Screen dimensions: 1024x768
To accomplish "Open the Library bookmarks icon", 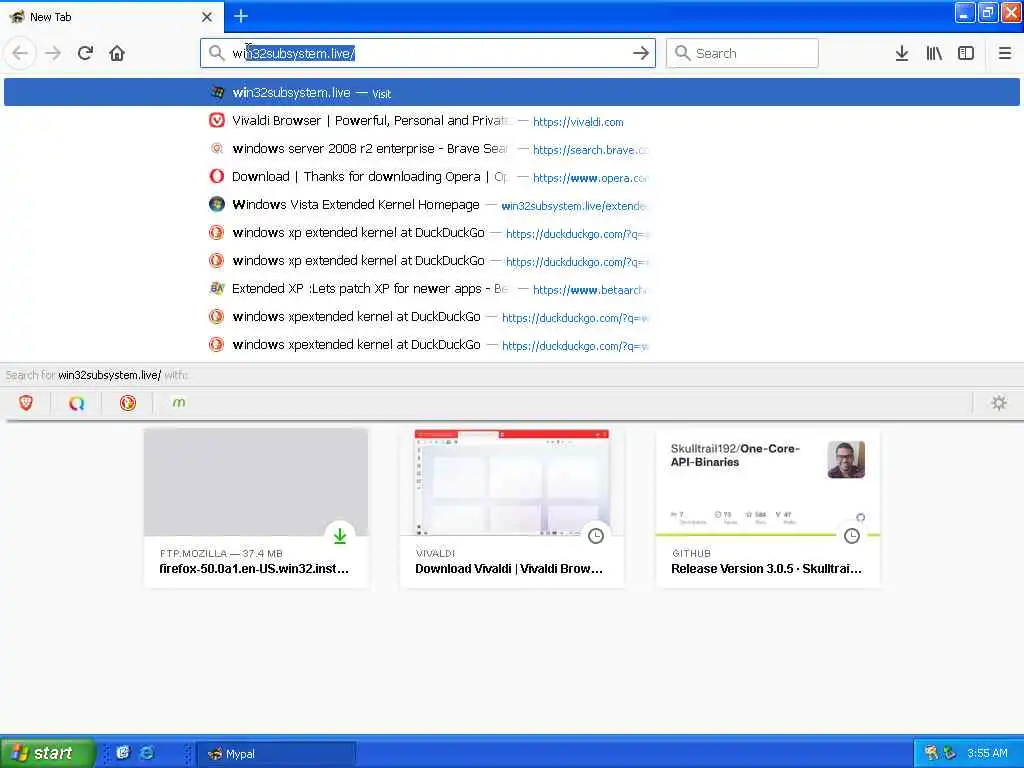I will pyautogui.click(x=934, y=53).
